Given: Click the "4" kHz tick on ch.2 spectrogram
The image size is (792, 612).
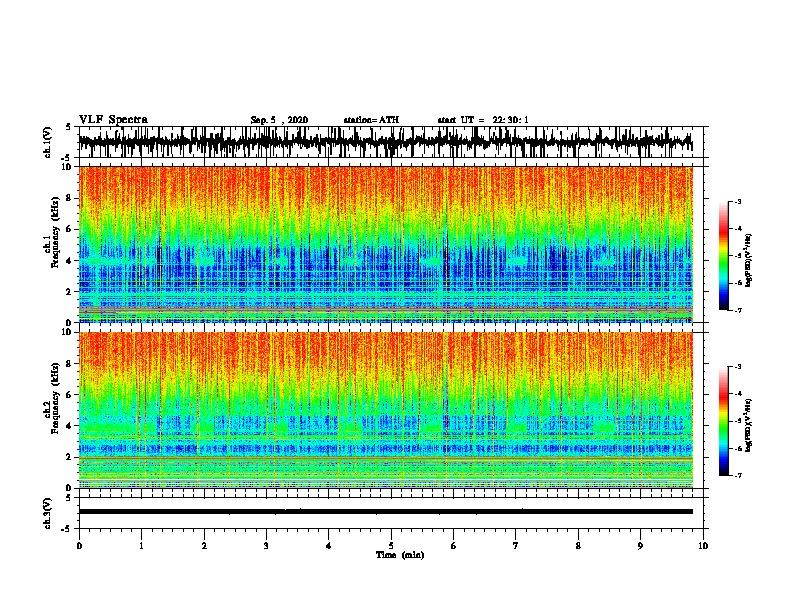Looking at the screenshot, I should tap(70, 426).
